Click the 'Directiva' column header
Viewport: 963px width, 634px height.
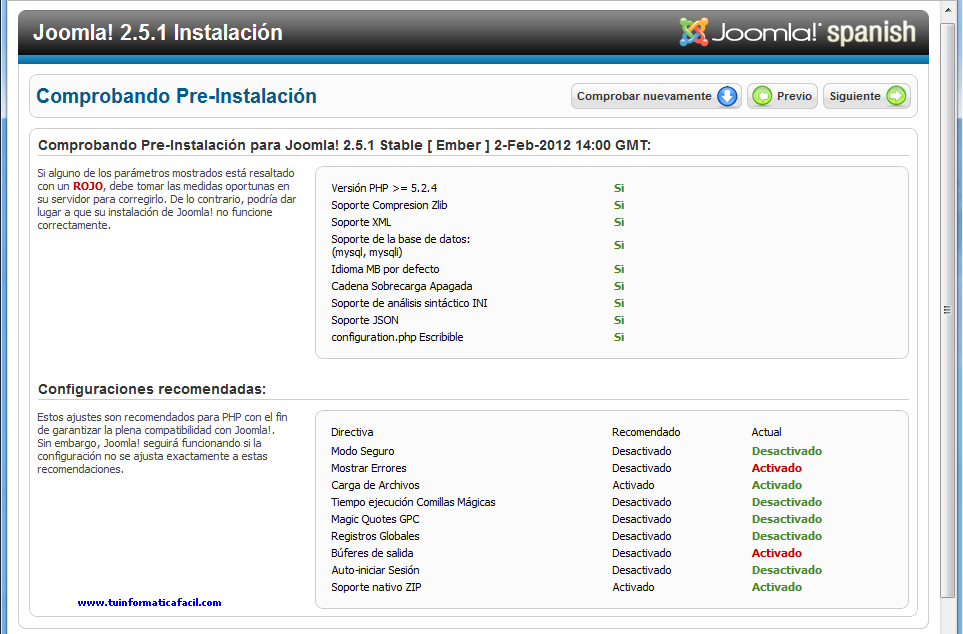click(352, 432)
